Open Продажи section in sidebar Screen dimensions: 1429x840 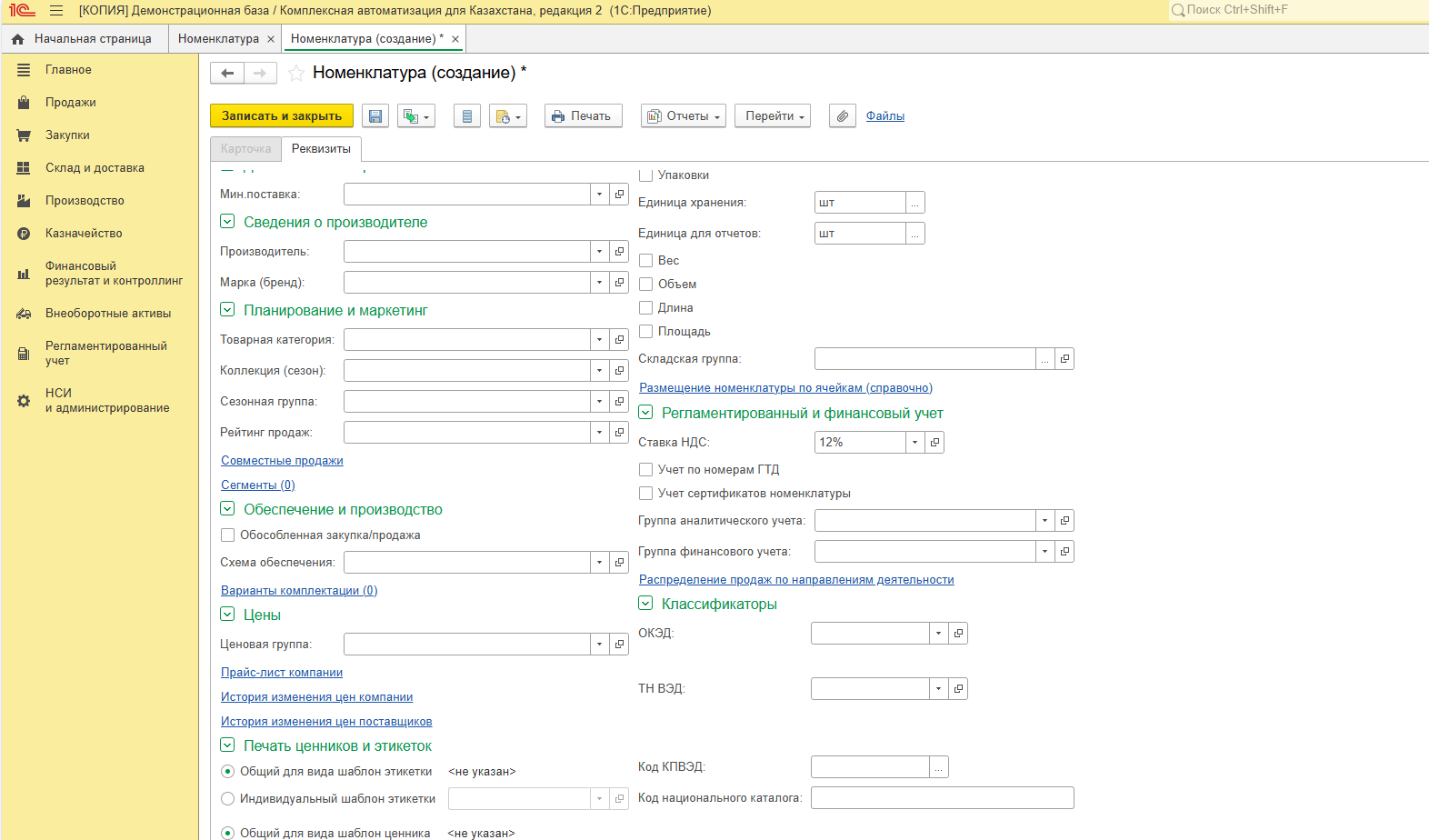pos(71,103)
